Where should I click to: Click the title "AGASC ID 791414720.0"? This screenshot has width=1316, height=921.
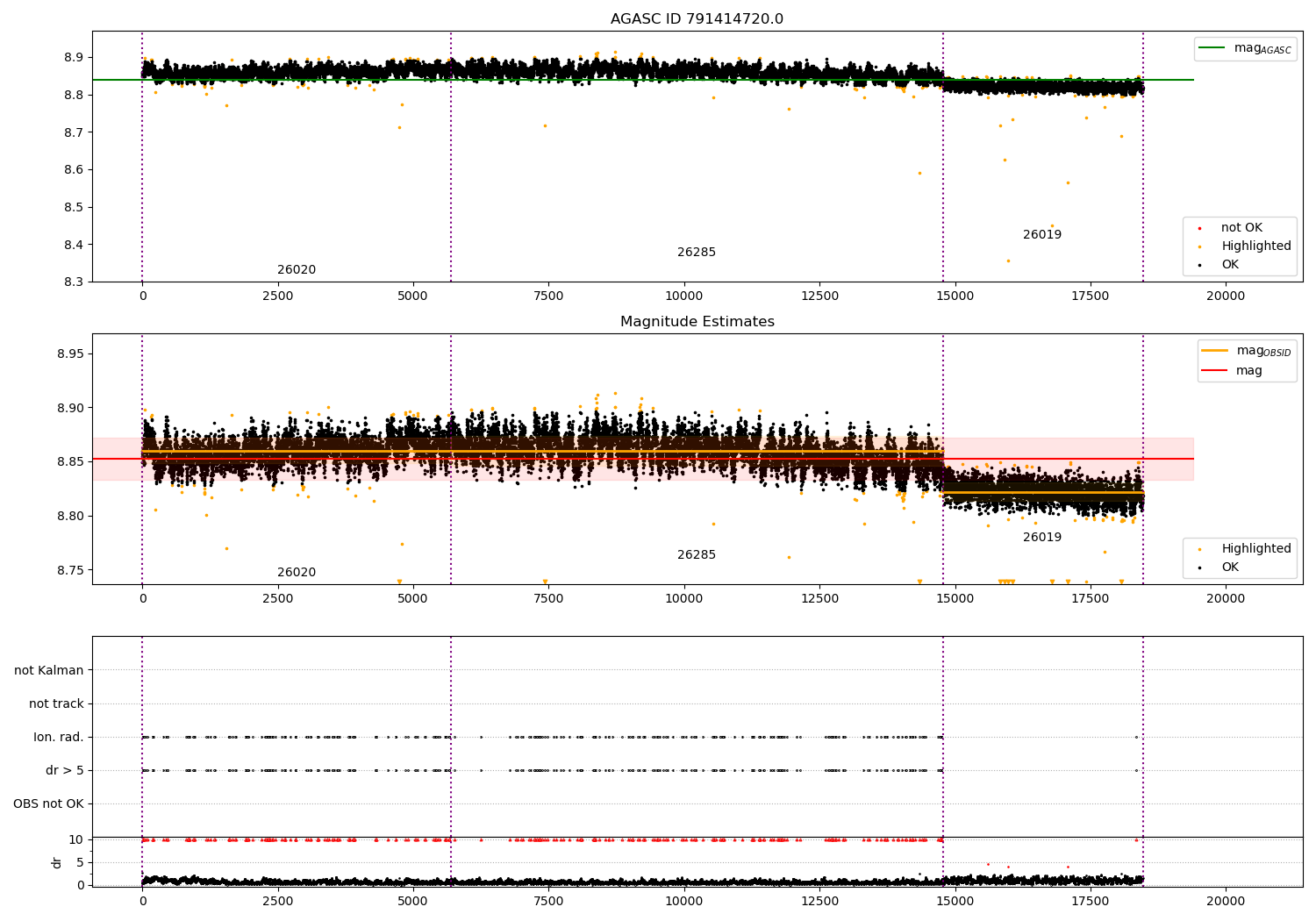tap(697, 19)
